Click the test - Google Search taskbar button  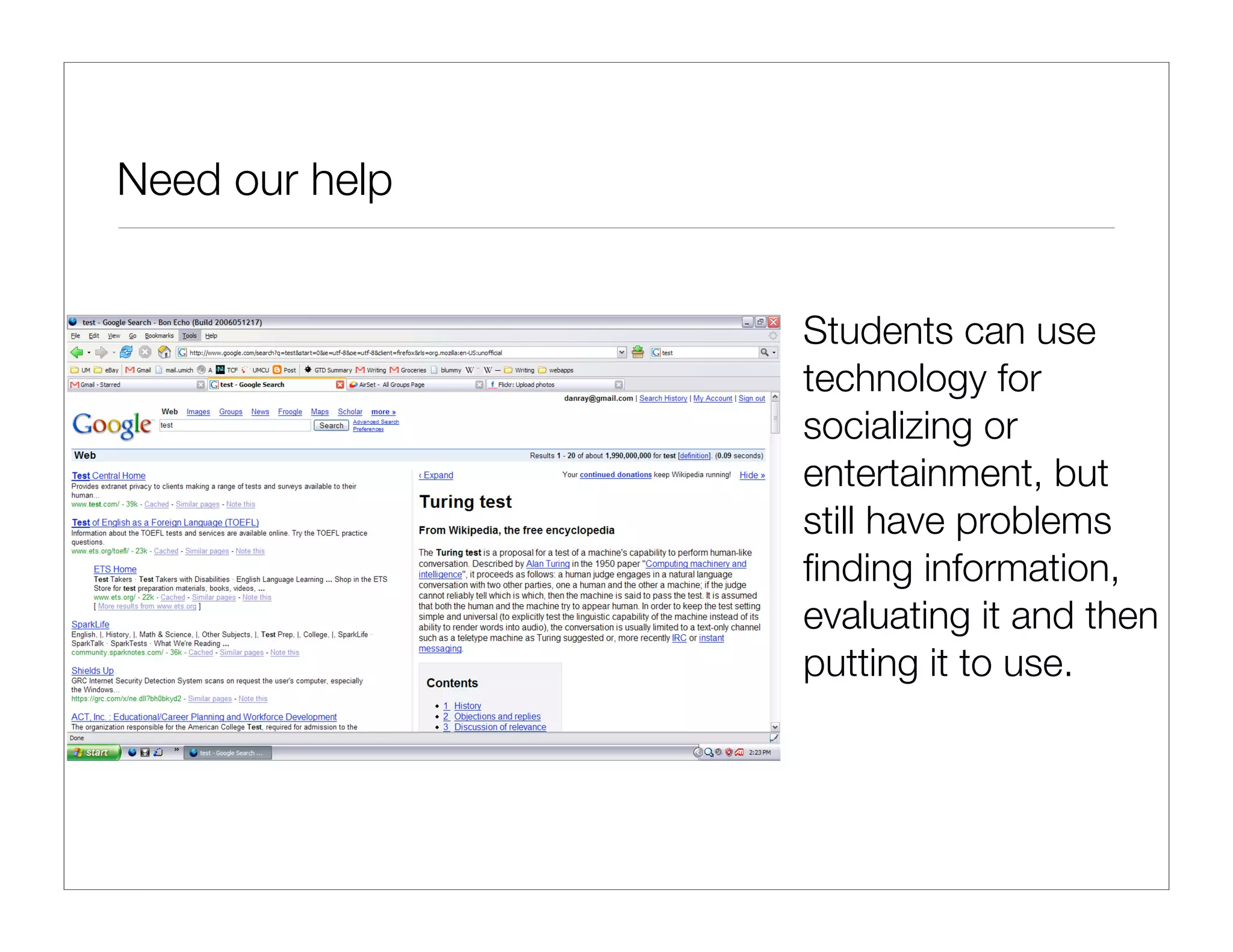click(x=228, y=753)
